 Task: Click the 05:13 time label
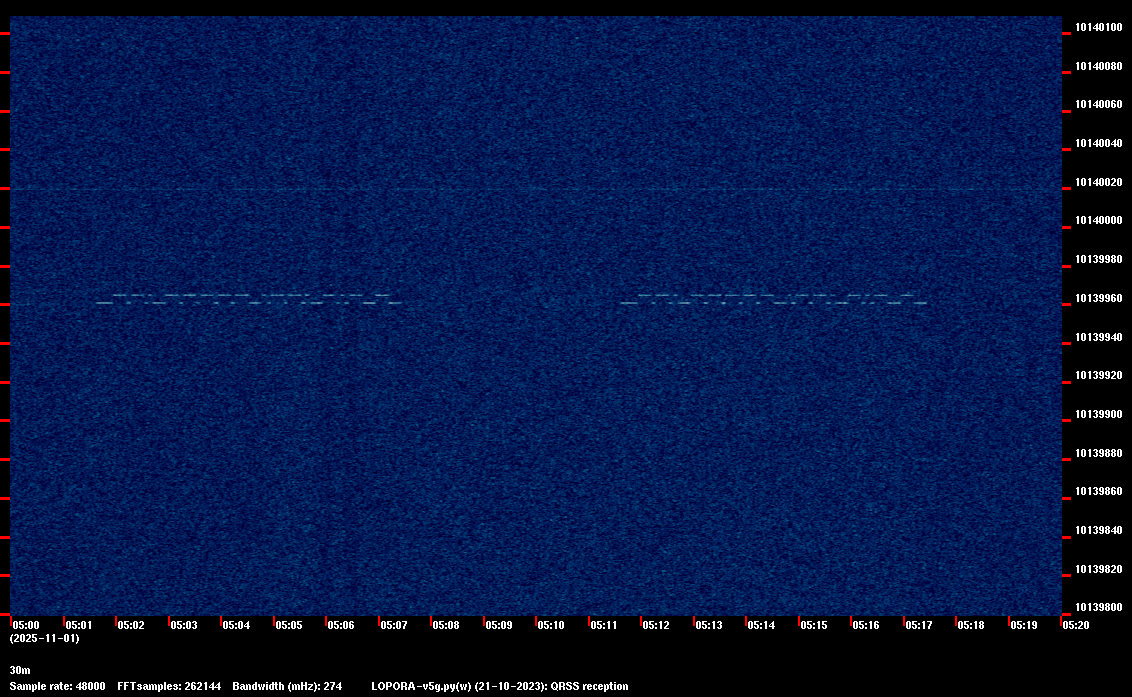pos(709,625)
